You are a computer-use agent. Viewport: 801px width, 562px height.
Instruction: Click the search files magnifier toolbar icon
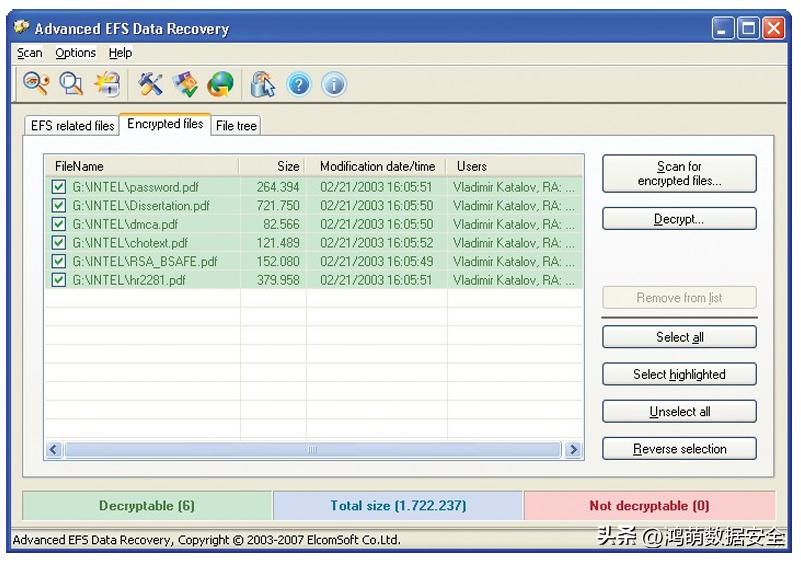[72, 83]
